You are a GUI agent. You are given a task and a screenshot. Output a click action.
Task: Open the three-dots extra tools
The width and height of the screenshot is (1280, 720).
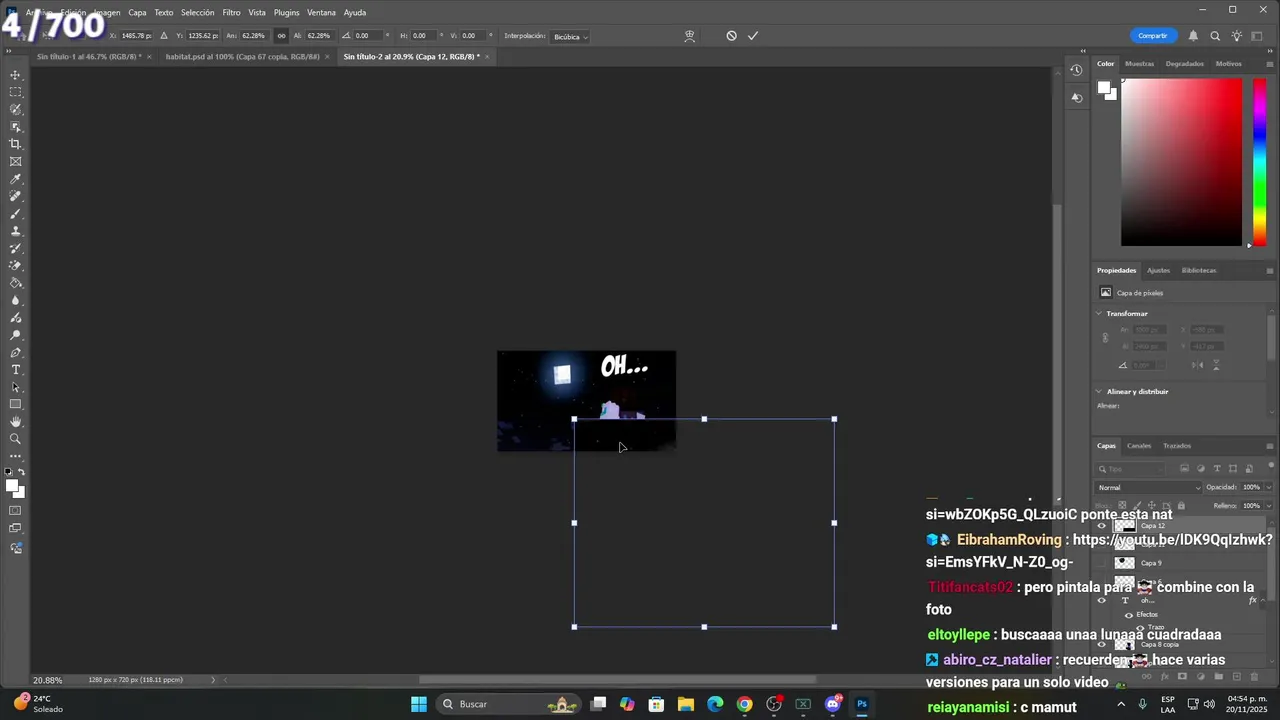(15, 456)
